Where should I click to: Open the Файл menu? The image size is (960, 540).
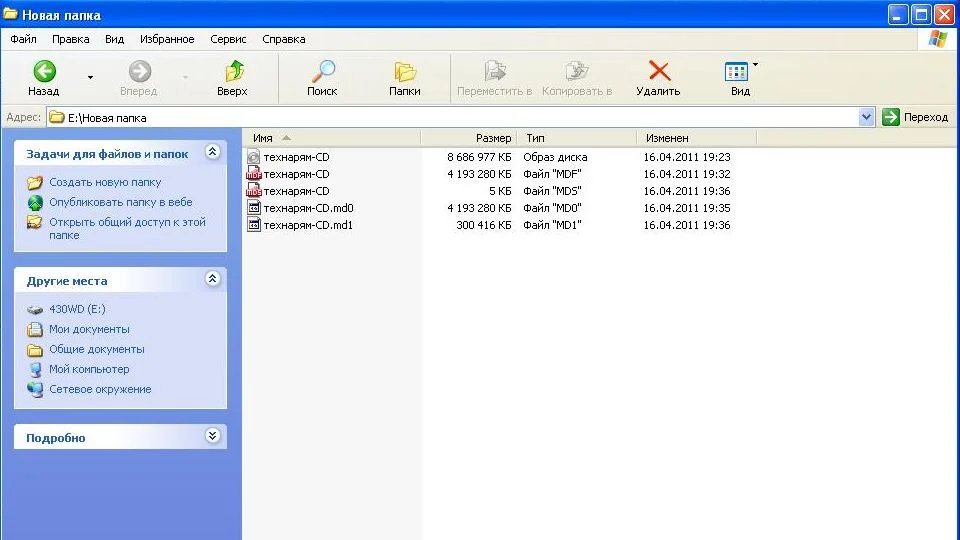coord(23,39)
